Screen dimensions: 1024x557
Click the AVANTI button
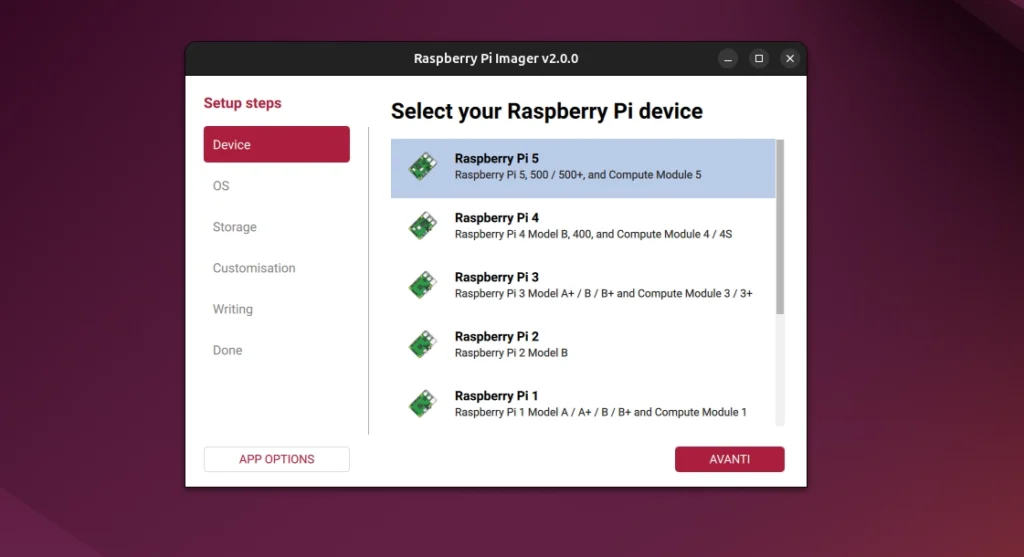(x=729, y=459)
